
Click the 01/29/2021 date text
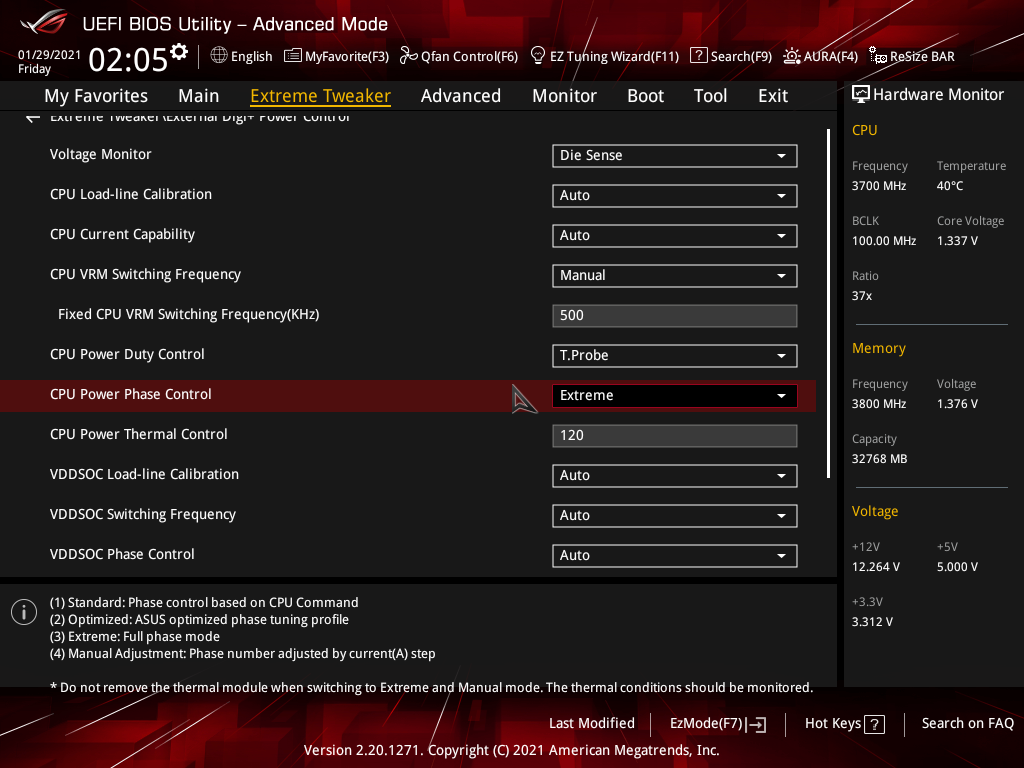[50, 55]
